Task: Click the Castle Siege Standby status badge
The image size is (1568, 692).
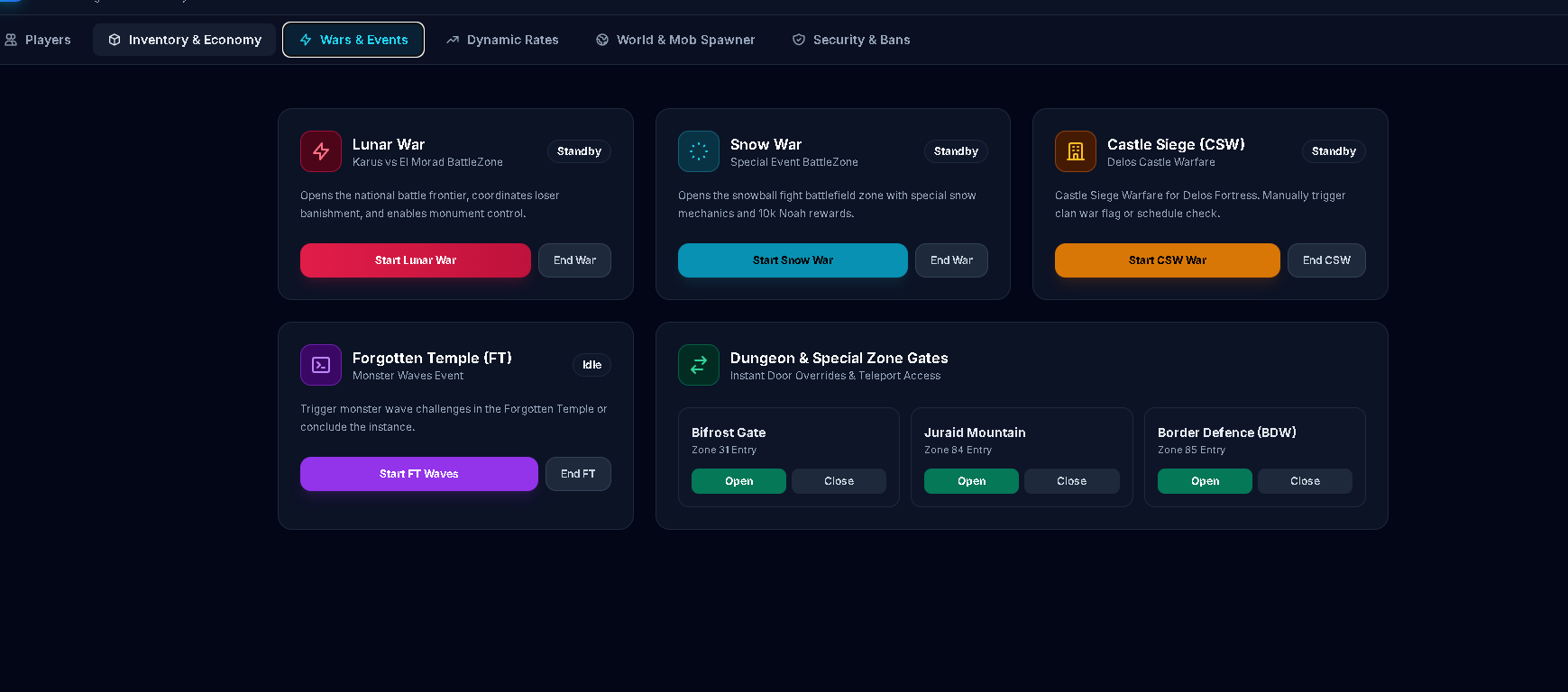Action: coord(1334,151)
